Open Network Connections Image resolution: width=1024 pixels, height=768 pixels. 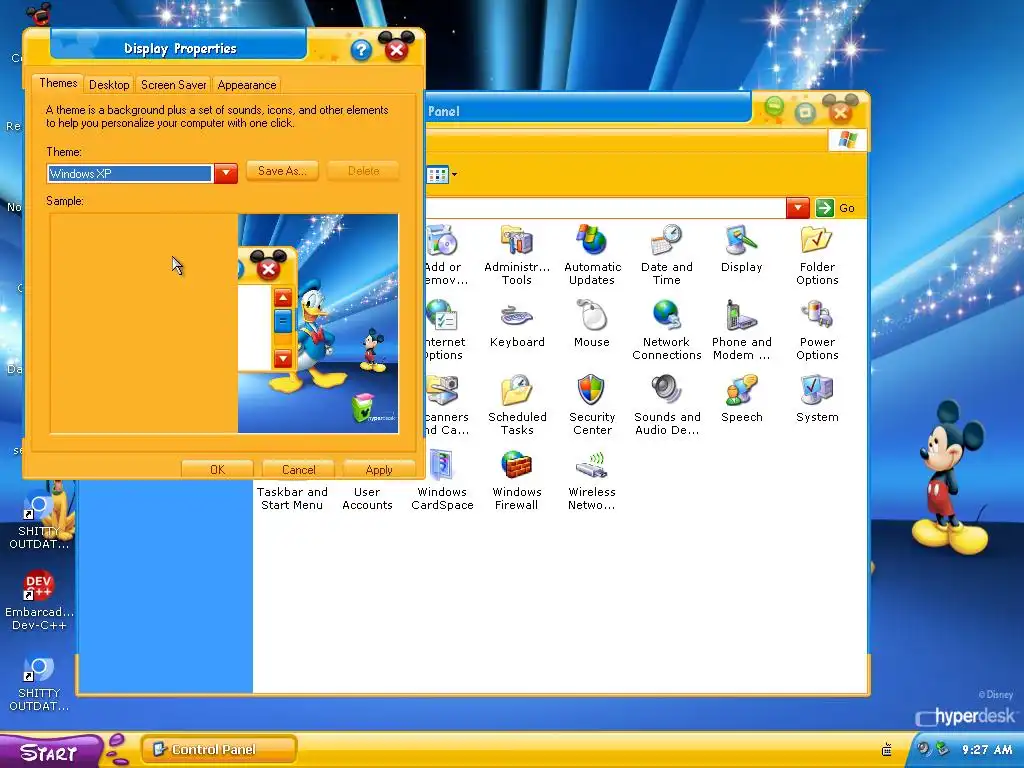click(666, 330)
